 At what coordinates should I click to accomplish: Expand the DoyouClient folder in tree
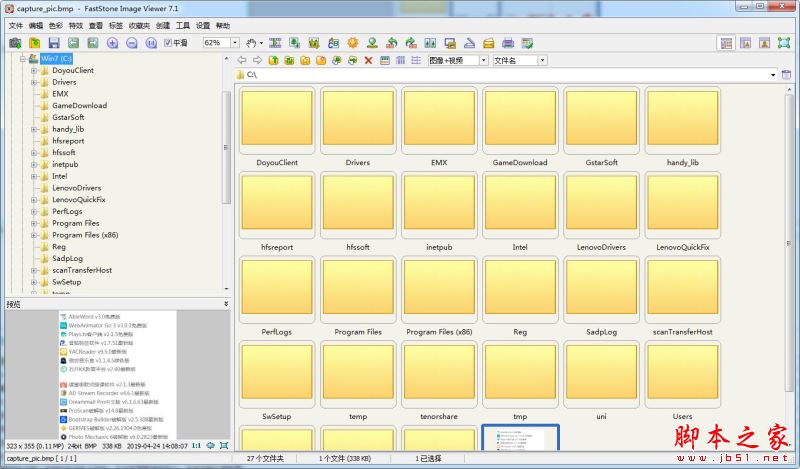(34, 70)
